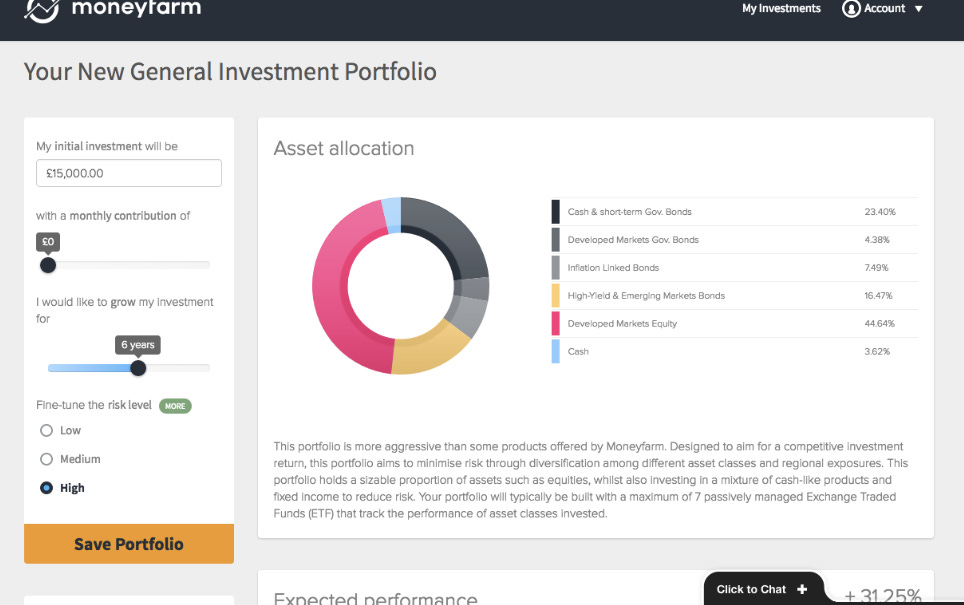Click the 16.47% allocation value

(x=878, y=296)
